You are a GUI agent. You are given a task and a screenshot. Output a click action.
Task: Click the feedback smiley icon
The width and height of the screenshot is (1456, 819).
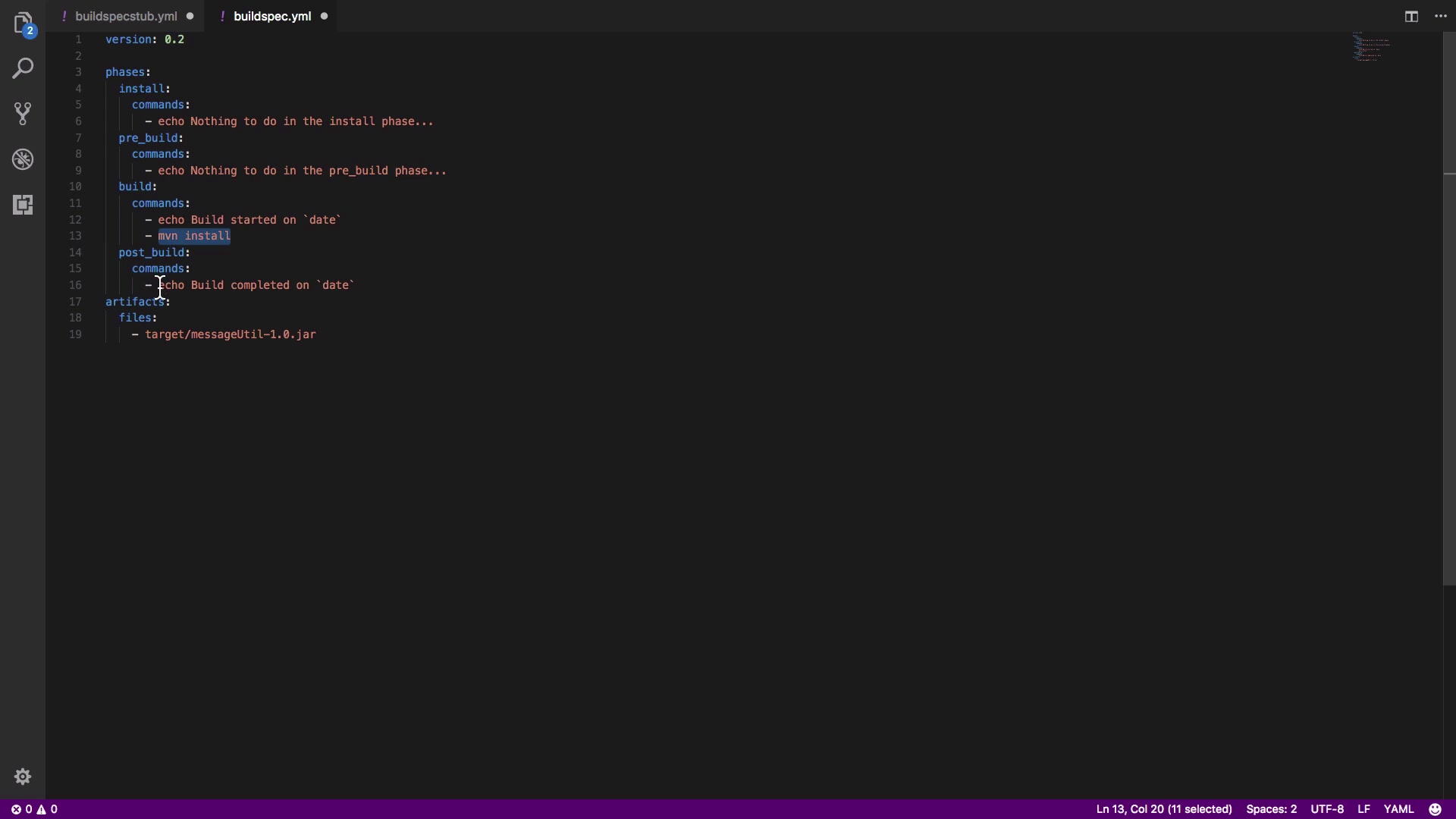click(x=1435, y=809)
